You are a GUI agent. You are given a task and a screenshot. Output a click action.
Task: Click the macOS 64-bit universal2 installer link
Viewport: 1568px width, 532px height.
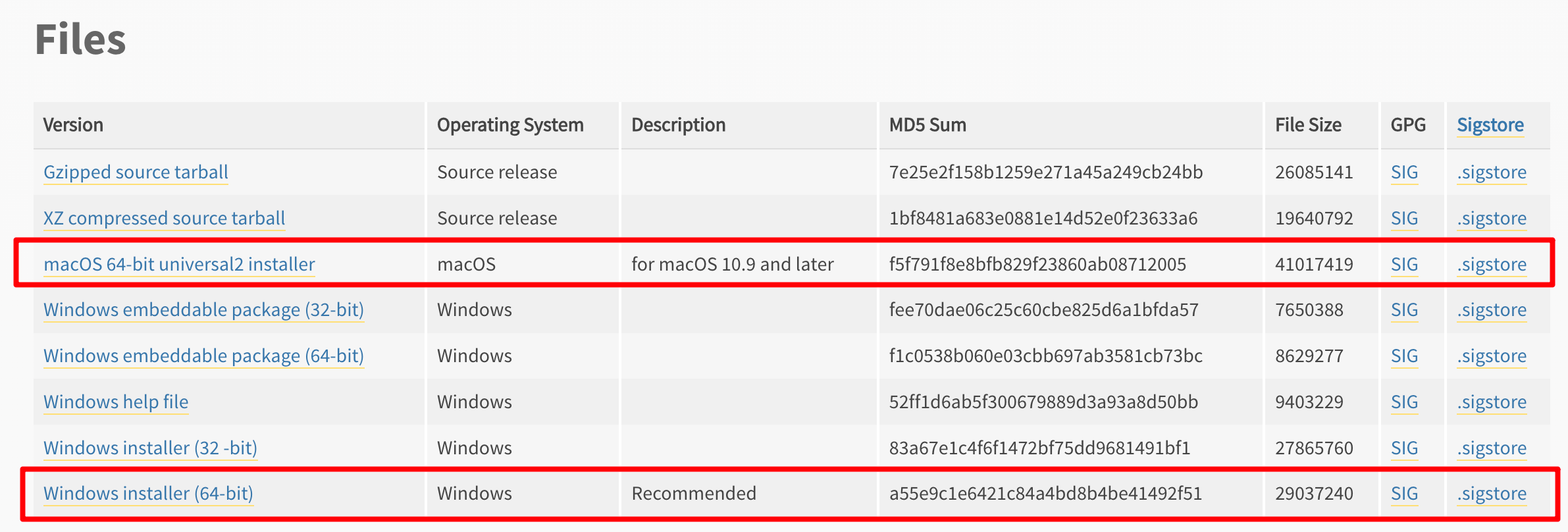click(x=179, y=264)
